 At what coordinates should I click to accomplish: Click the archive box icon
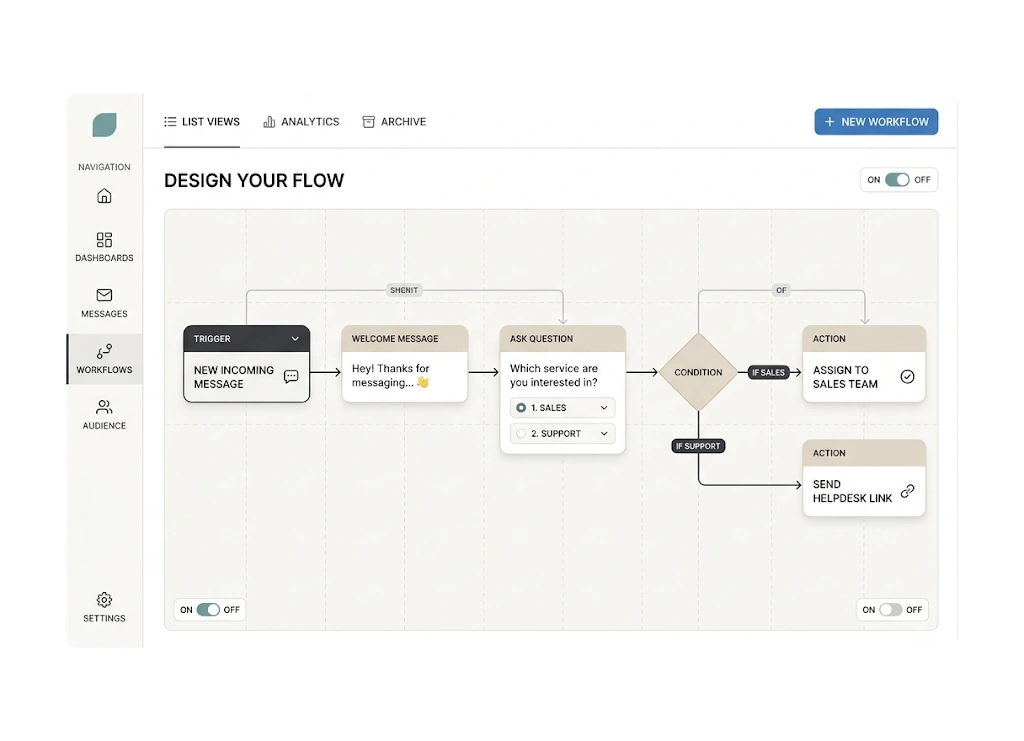click(x=368, y=121)
